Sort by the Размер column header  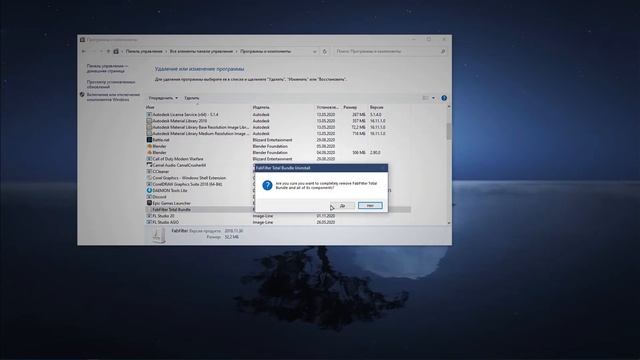350,107
